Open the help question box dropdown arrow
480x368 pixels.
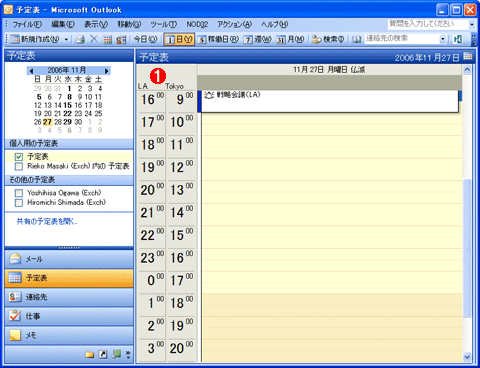[x=472, y=24]
